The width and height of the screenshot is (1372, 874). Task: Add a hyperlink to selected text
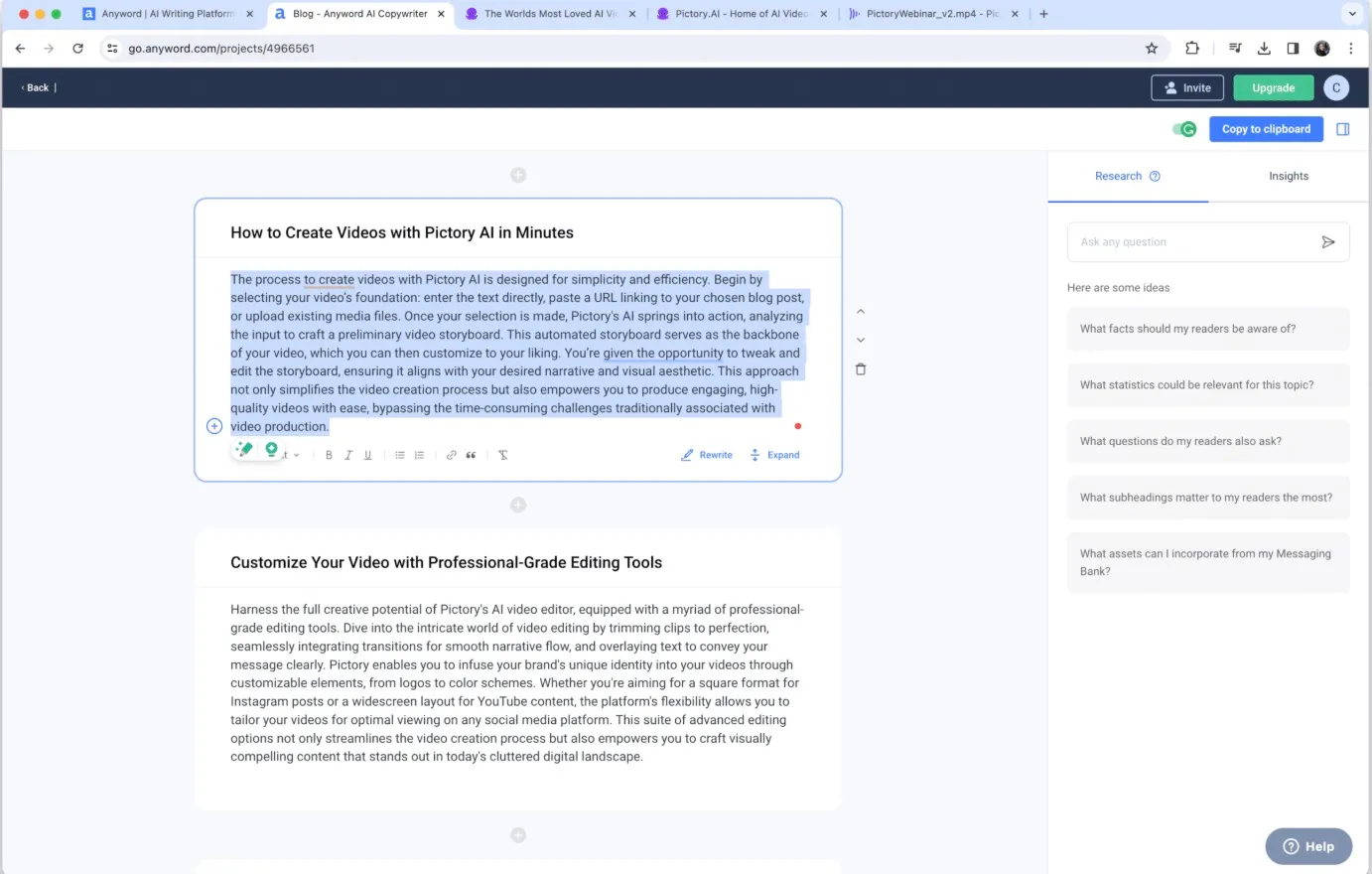point(452,455)
